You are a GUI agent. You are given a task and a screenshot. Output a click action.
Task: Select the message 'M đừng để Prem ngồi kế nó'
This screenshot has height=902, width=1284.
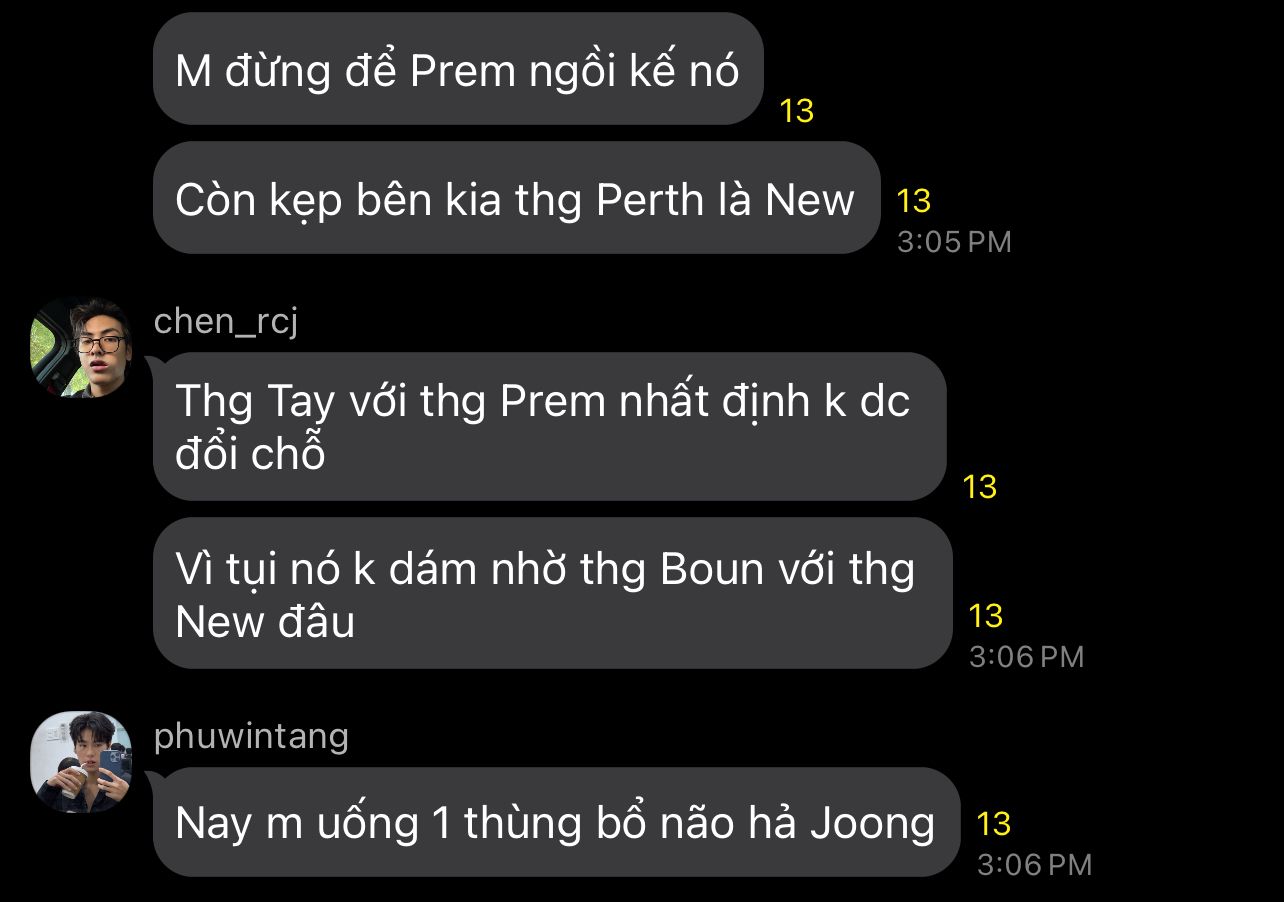coord(458,69)
